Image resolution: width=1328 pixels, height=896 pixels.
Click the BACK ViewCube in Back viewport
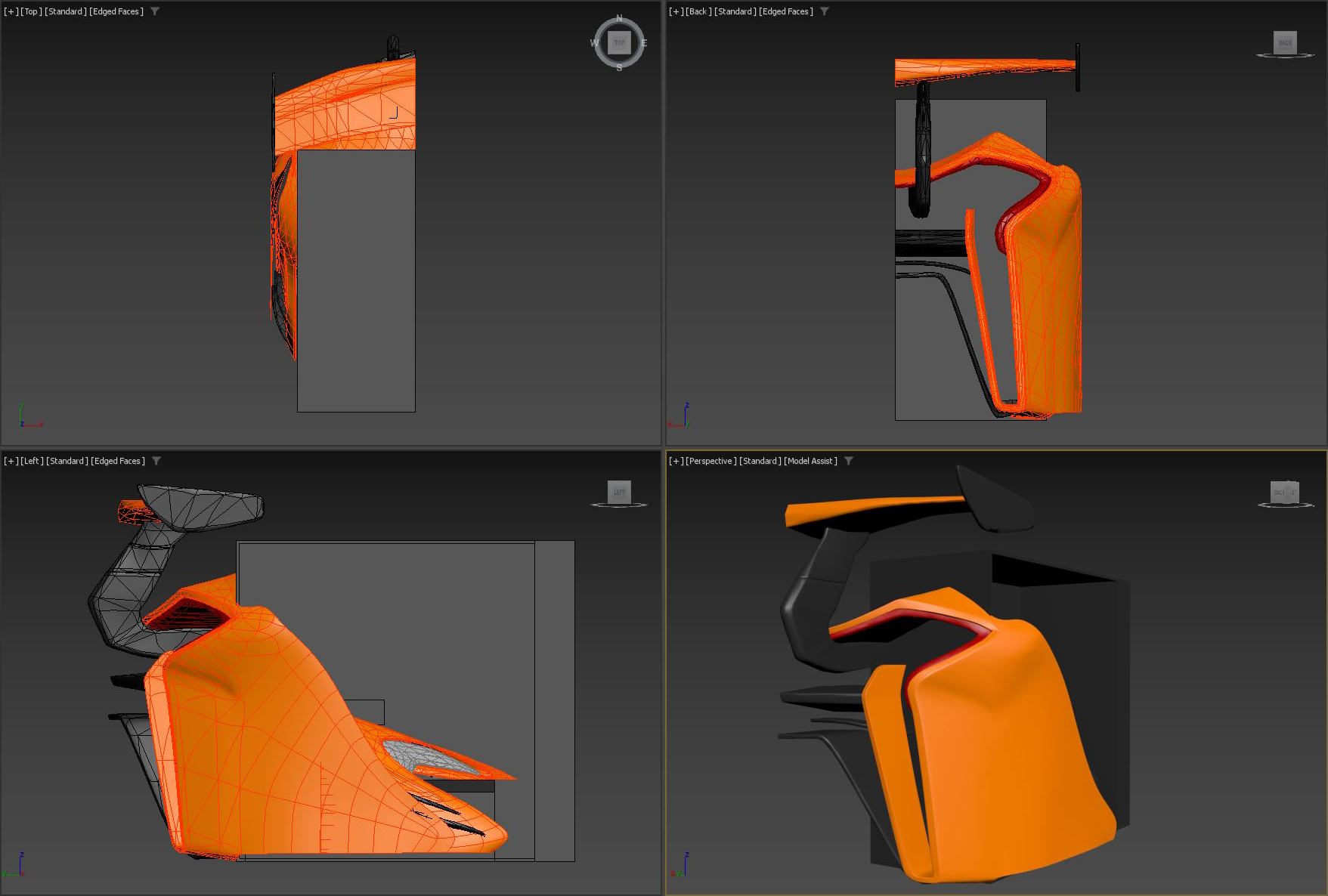pos(1285,42)
